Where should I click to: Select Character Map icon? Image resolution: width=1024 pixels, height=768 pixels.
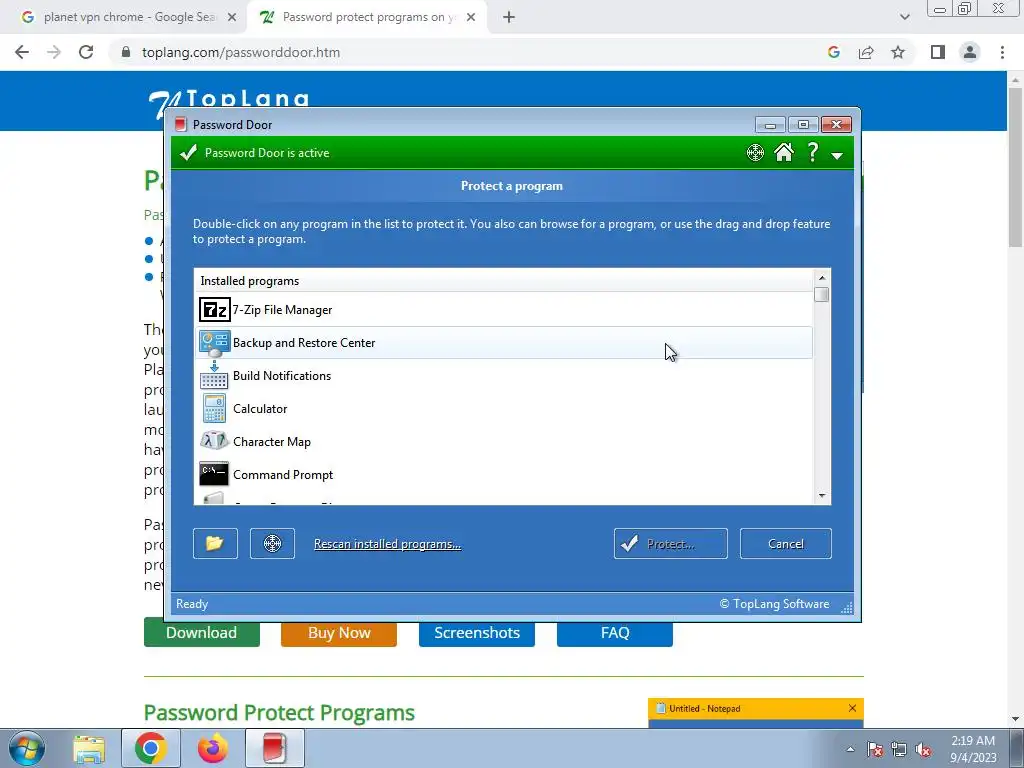click(x=214, y=441)
